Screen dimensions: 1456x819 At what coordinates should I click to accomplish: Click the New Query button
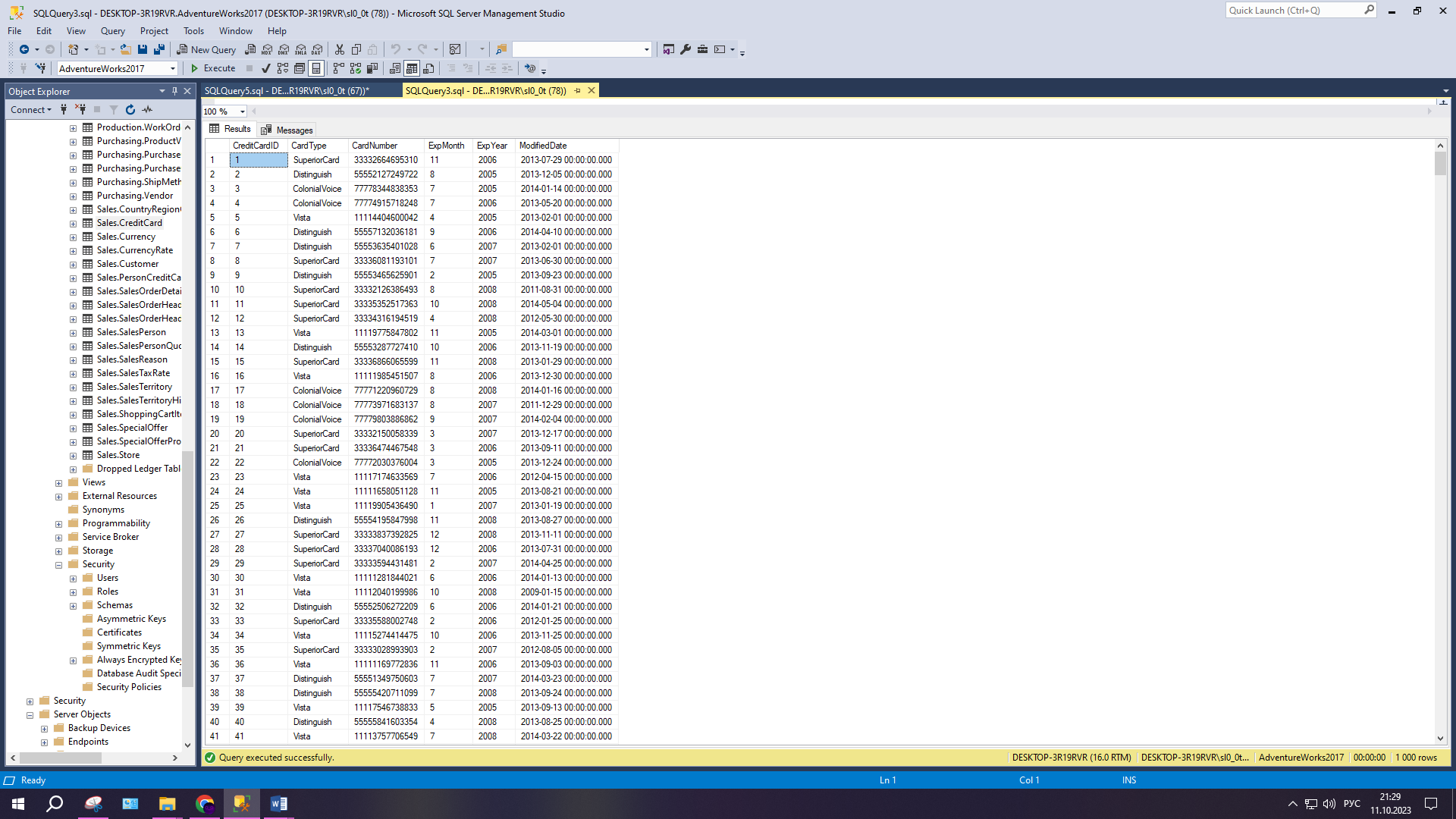tap(206, 49)
